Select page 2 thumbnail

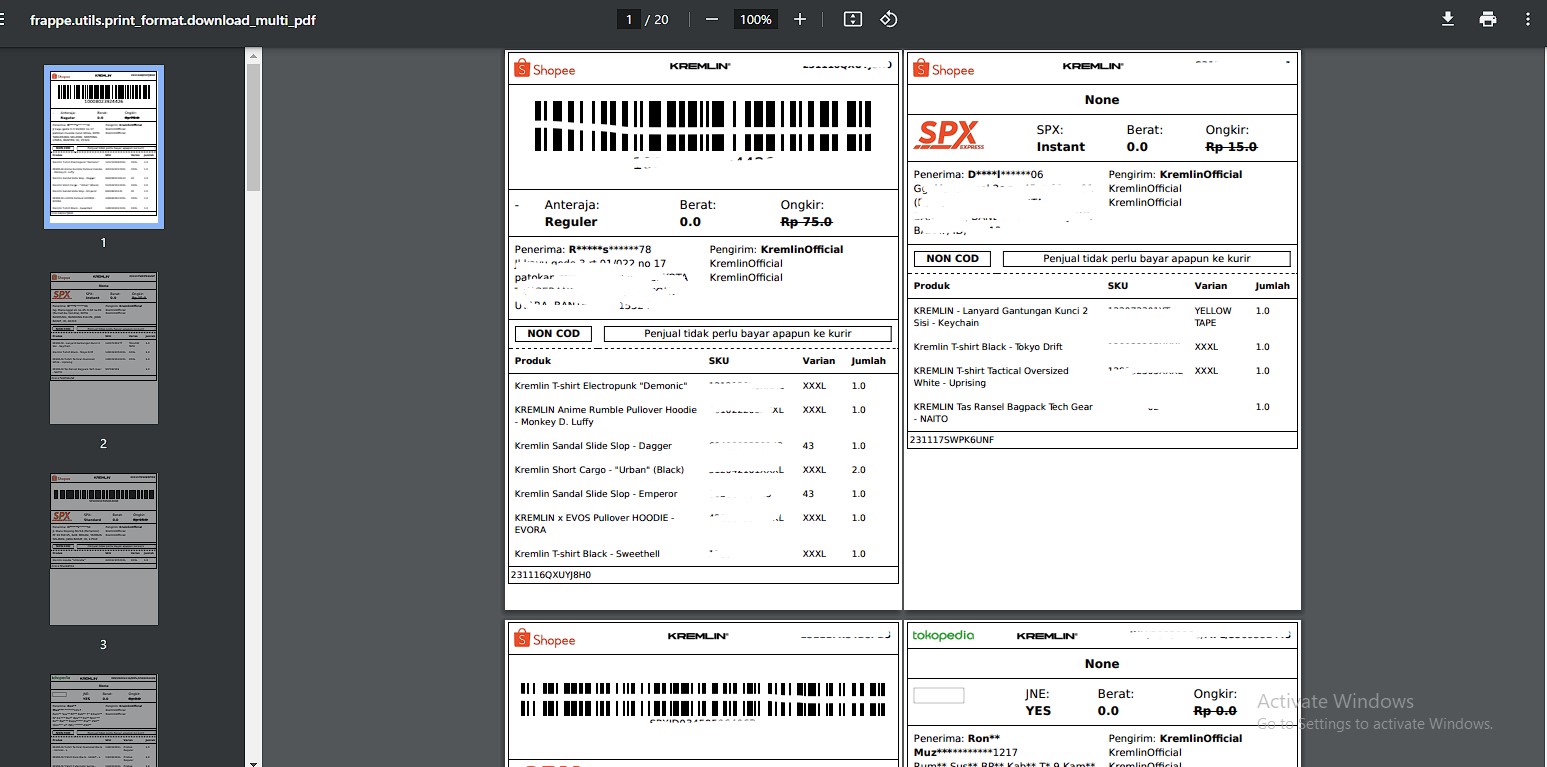coord(104,347)
